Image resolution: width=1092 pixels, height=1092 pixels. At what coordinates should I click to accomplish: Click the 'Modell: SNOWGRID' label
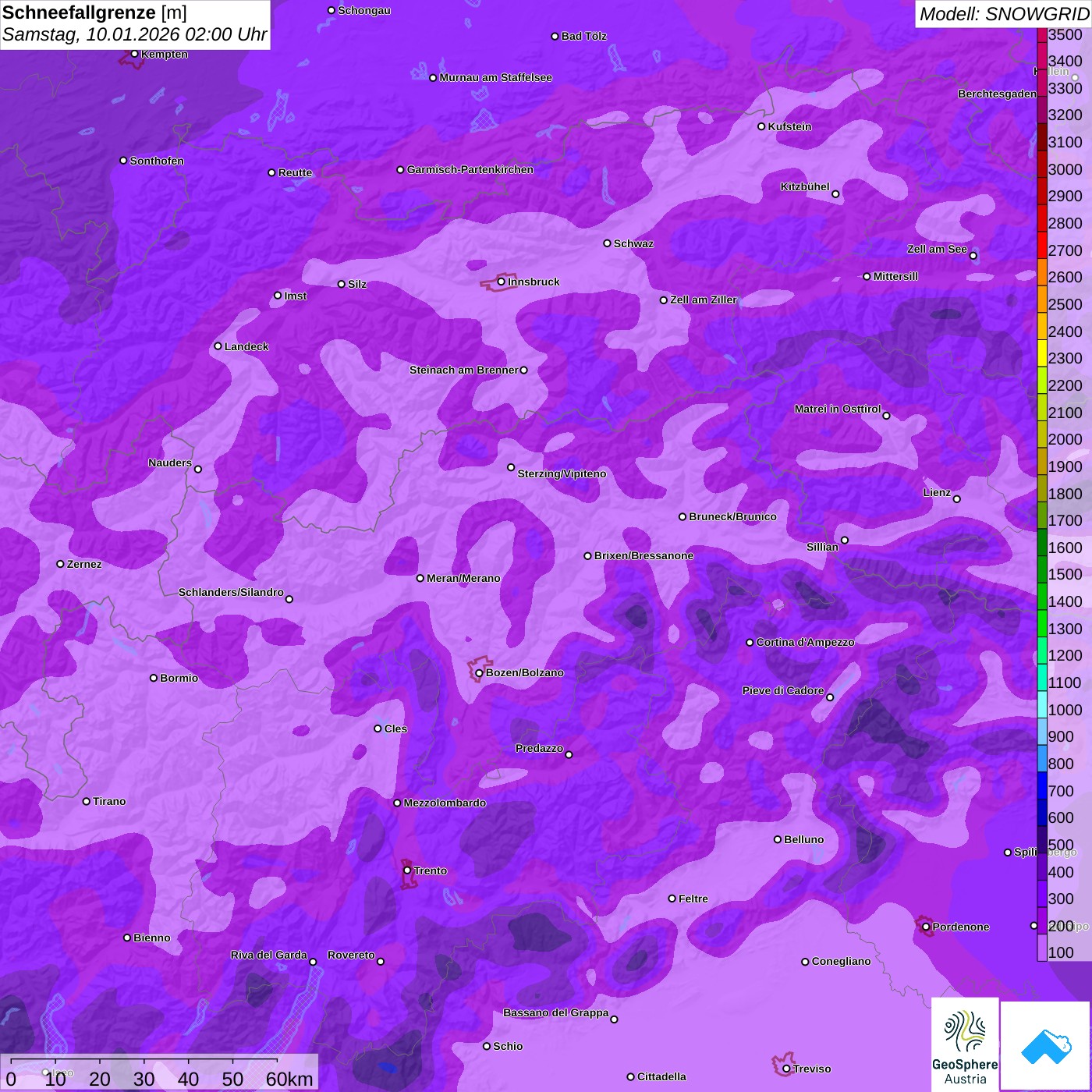pos(1004,14)
